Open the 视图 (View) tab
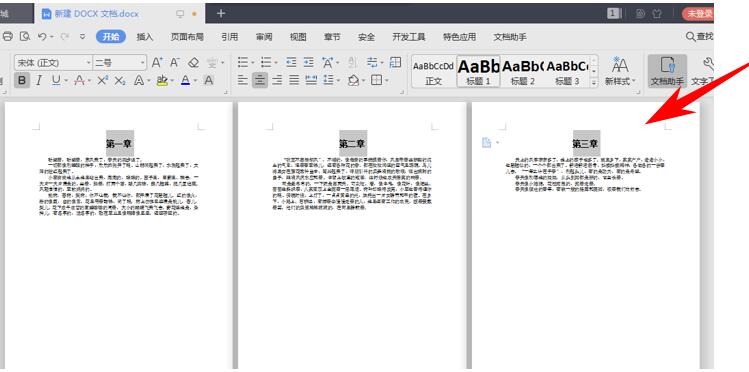Viewport: 749px width, 372px height. coord(298,37)
